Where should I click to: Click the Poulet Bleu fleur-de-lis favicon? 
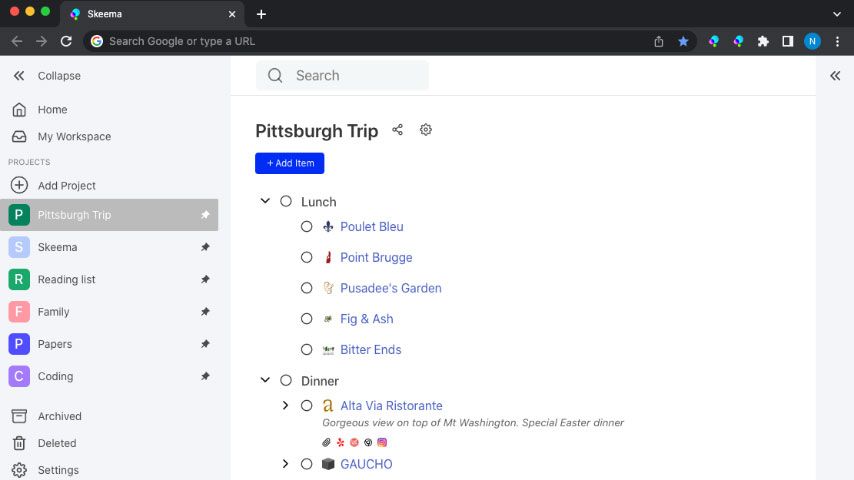(328, 226)
